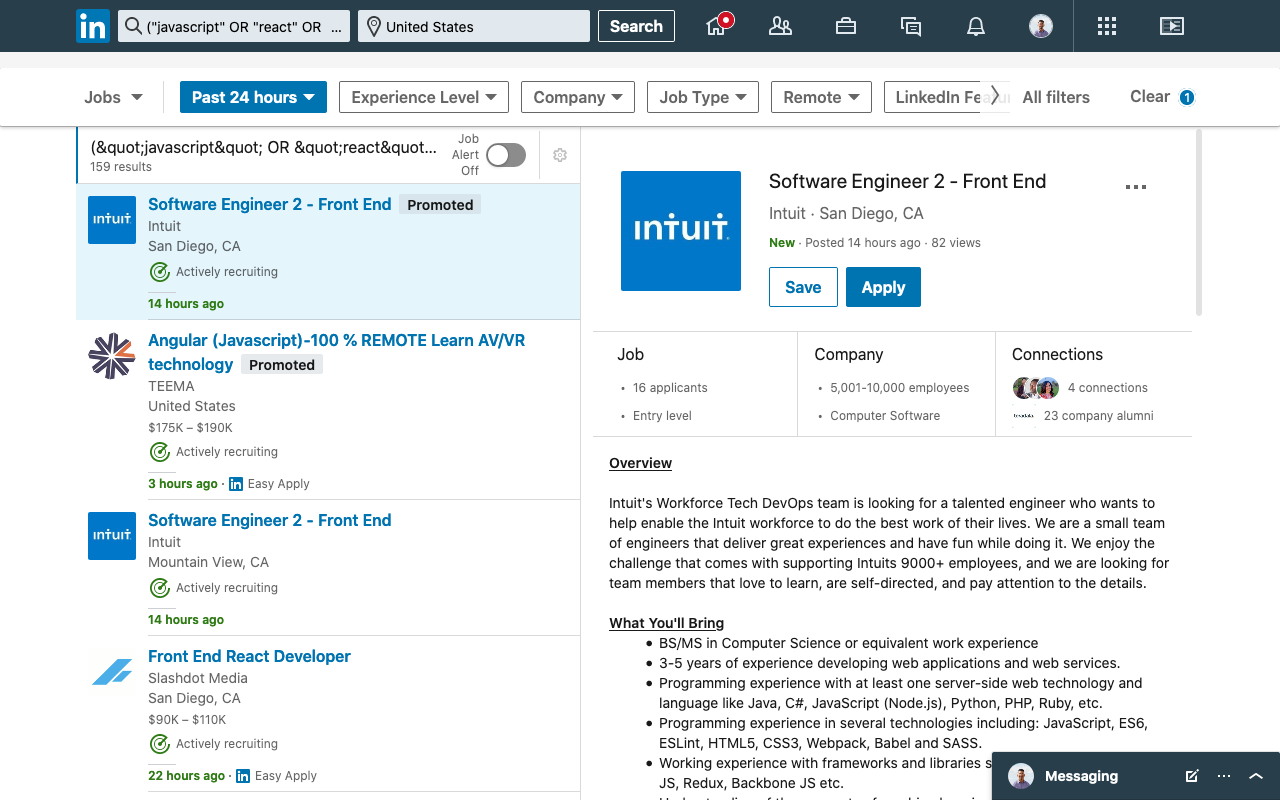Open My Network people icon

point(780,26)
